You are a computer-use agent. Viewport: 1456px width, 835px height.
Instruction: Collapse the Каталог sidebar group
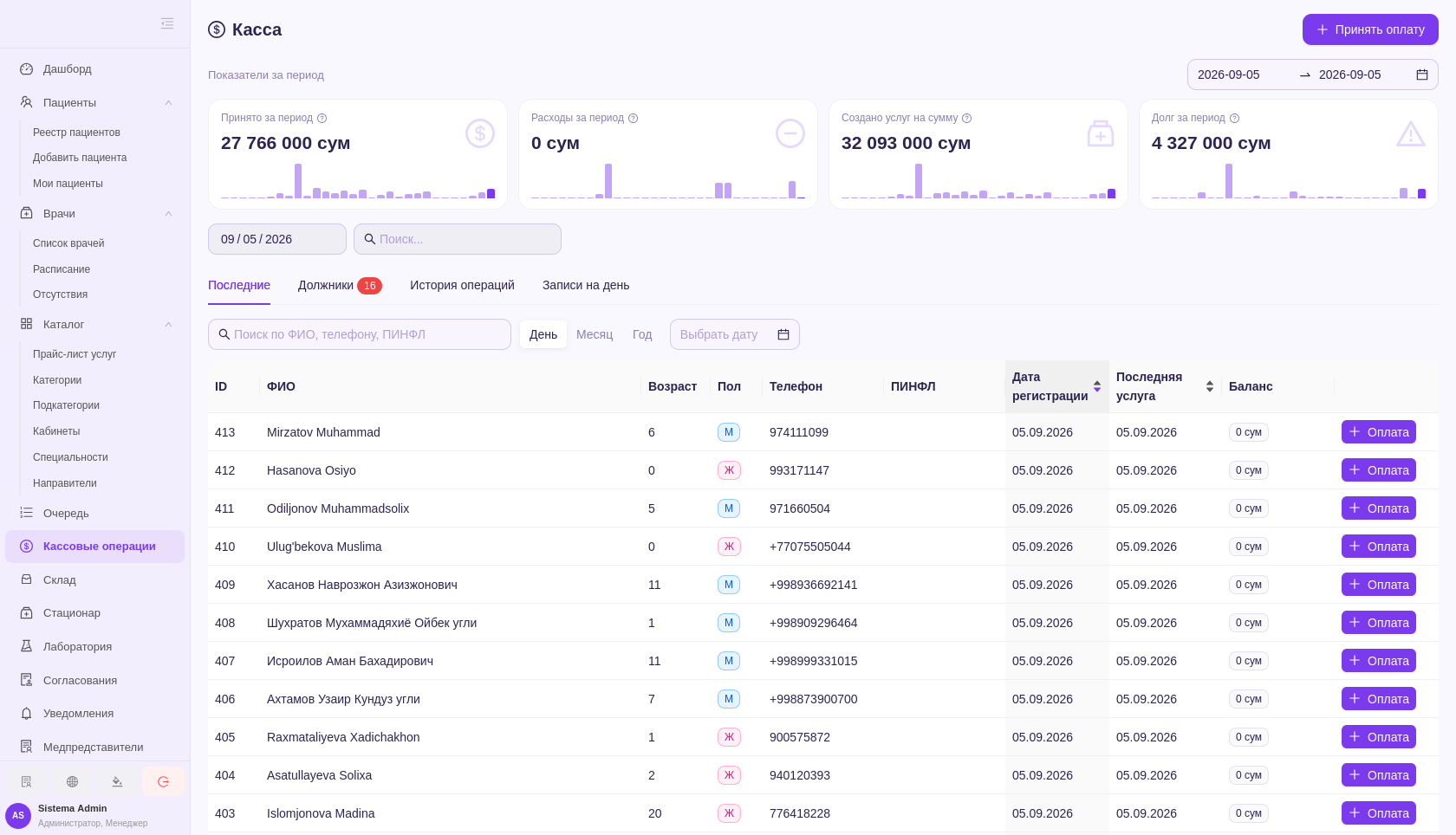(x=168, y=324)
